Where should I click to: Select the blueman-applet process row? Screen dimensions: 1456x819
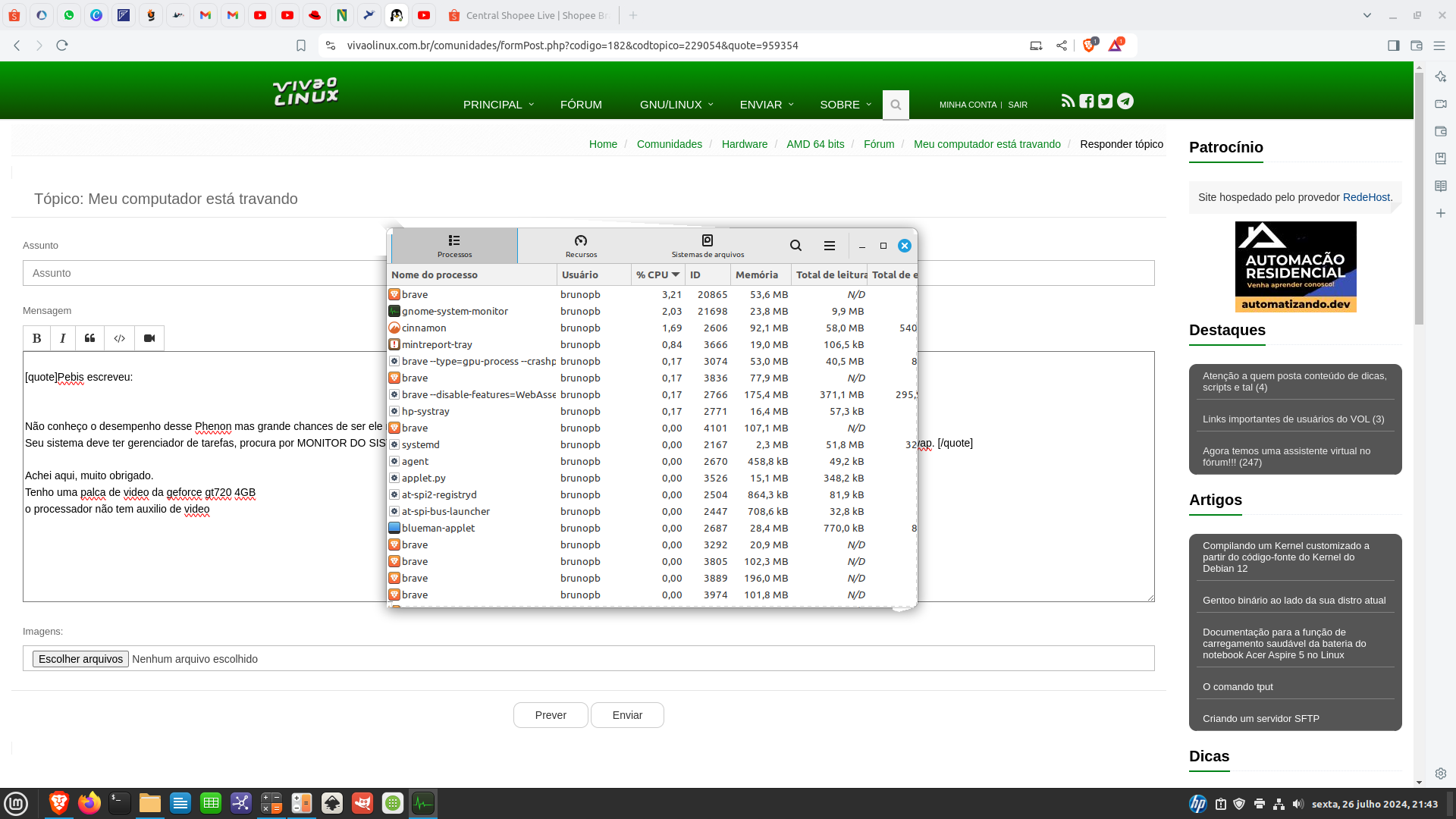[652, 528]
